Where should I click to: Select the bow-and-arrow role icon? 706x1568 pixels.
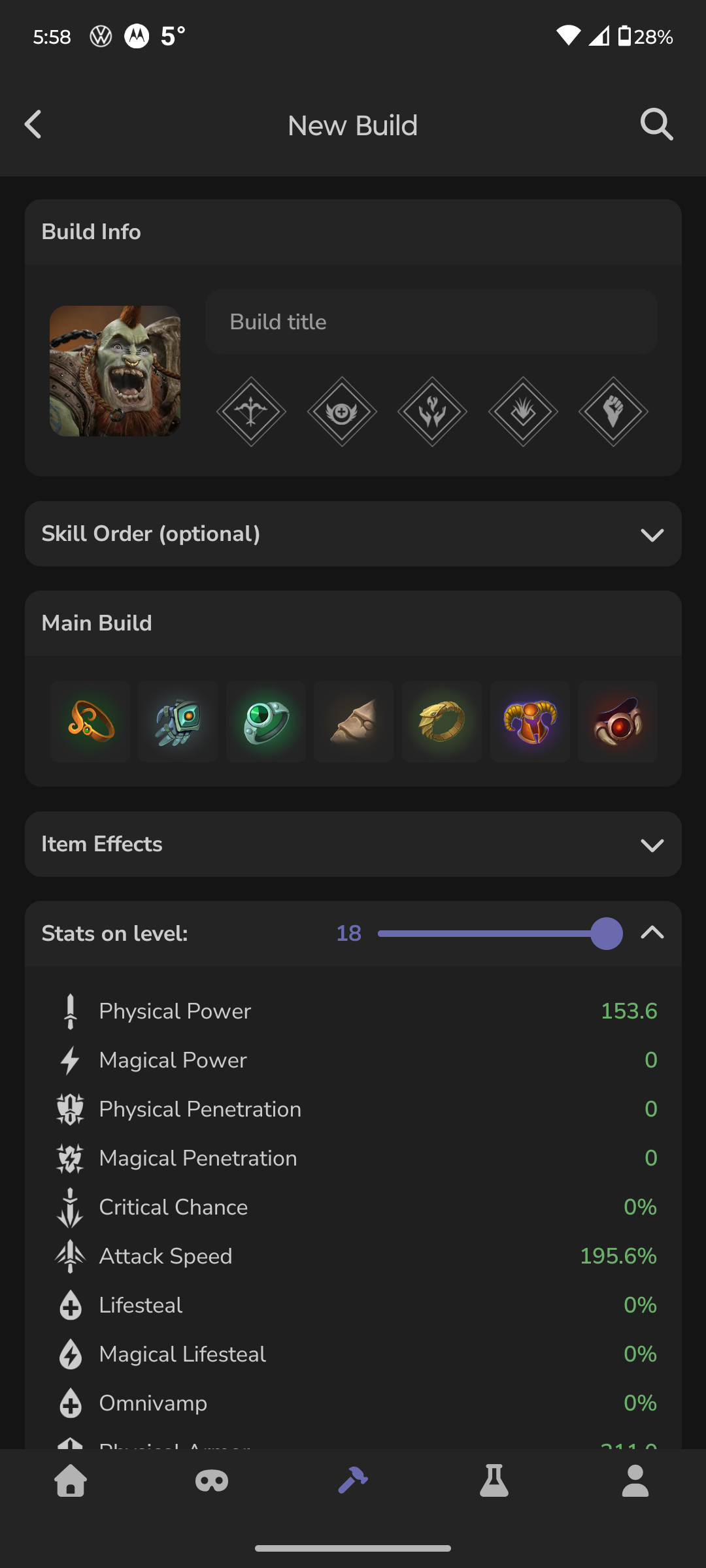tap(251, 412)
